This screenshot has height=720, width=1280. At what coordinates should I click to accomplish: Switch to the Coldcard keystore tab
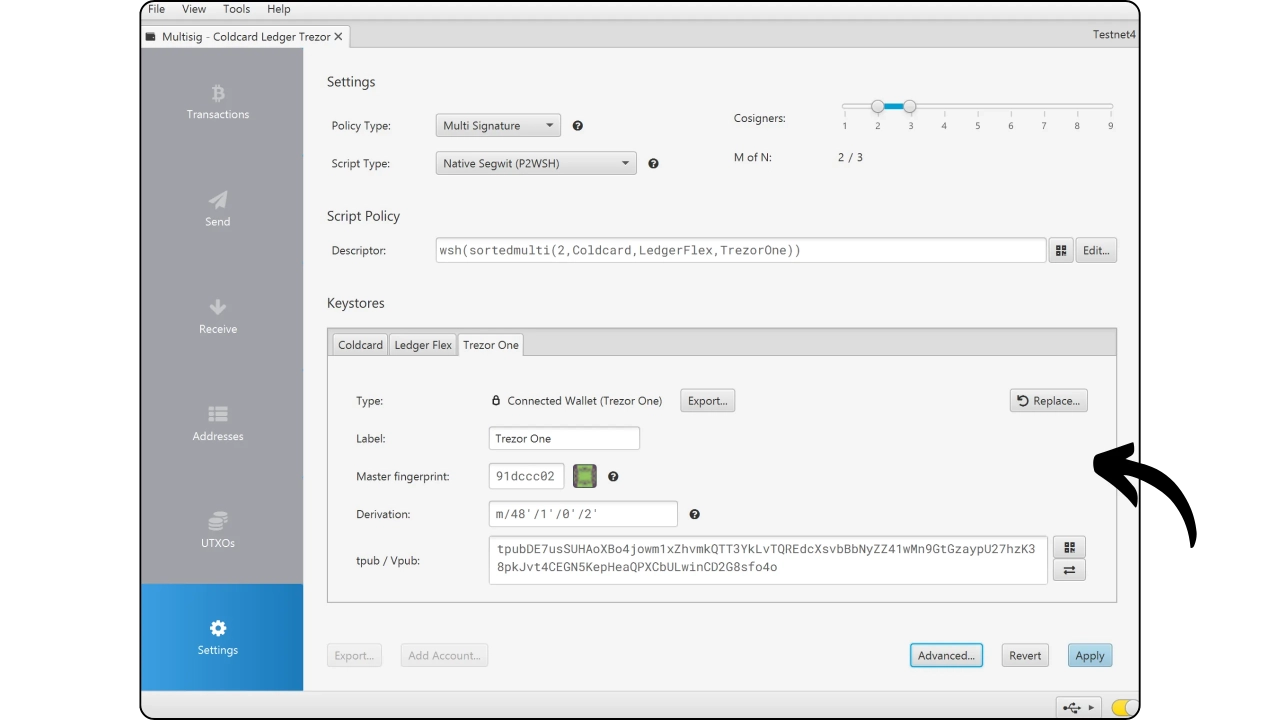[x=360, y=345]
